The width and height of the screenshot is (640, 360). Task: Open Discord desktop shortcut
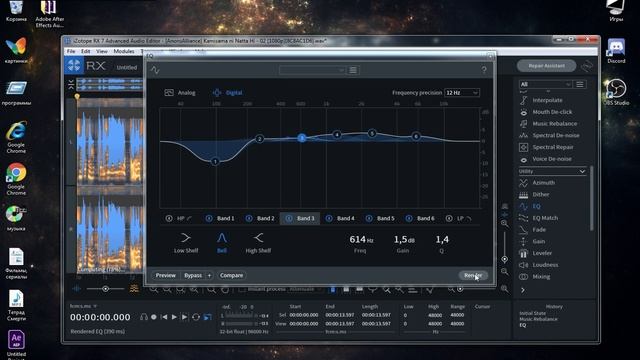616,51
